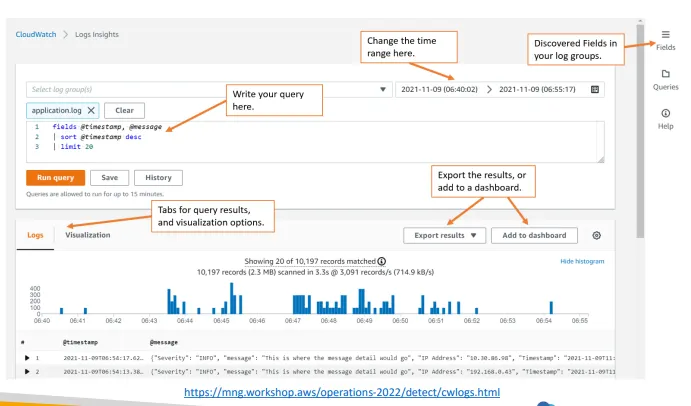
Task: Open query History
Action: tap(158, 178)
